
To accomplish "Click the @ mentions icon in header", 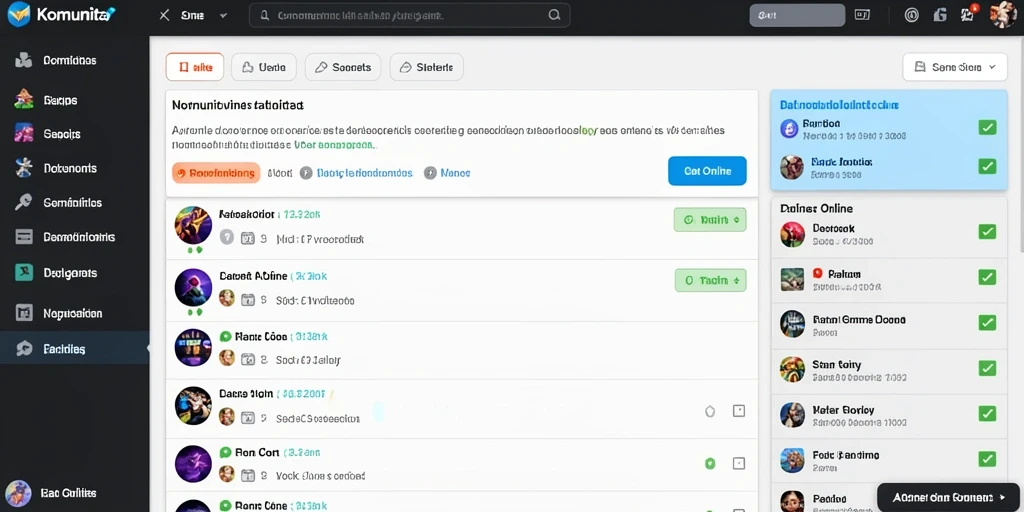I will pos(912,15).
